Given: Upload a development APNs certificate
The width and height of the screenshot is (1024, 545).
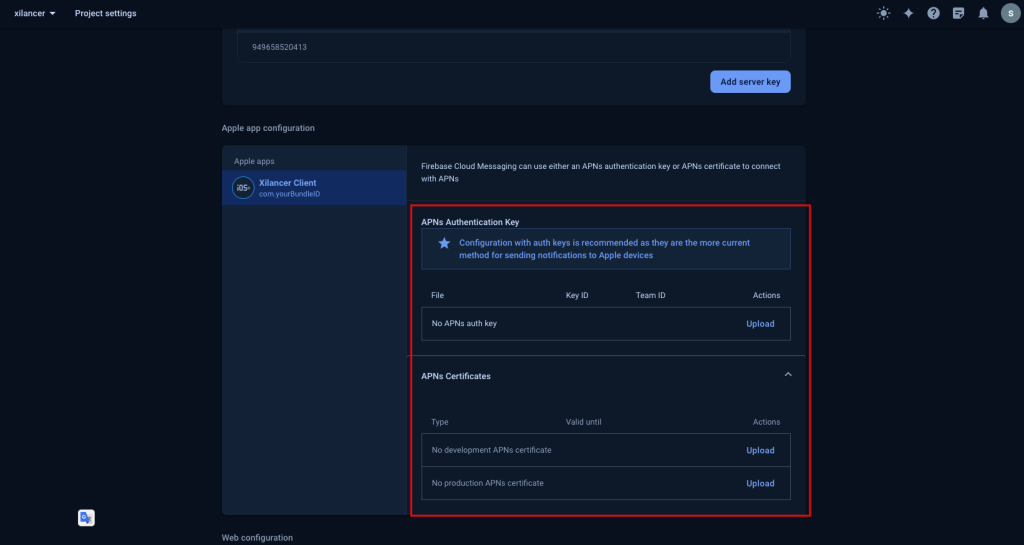Looking at the screenshot, I should 760,450.
